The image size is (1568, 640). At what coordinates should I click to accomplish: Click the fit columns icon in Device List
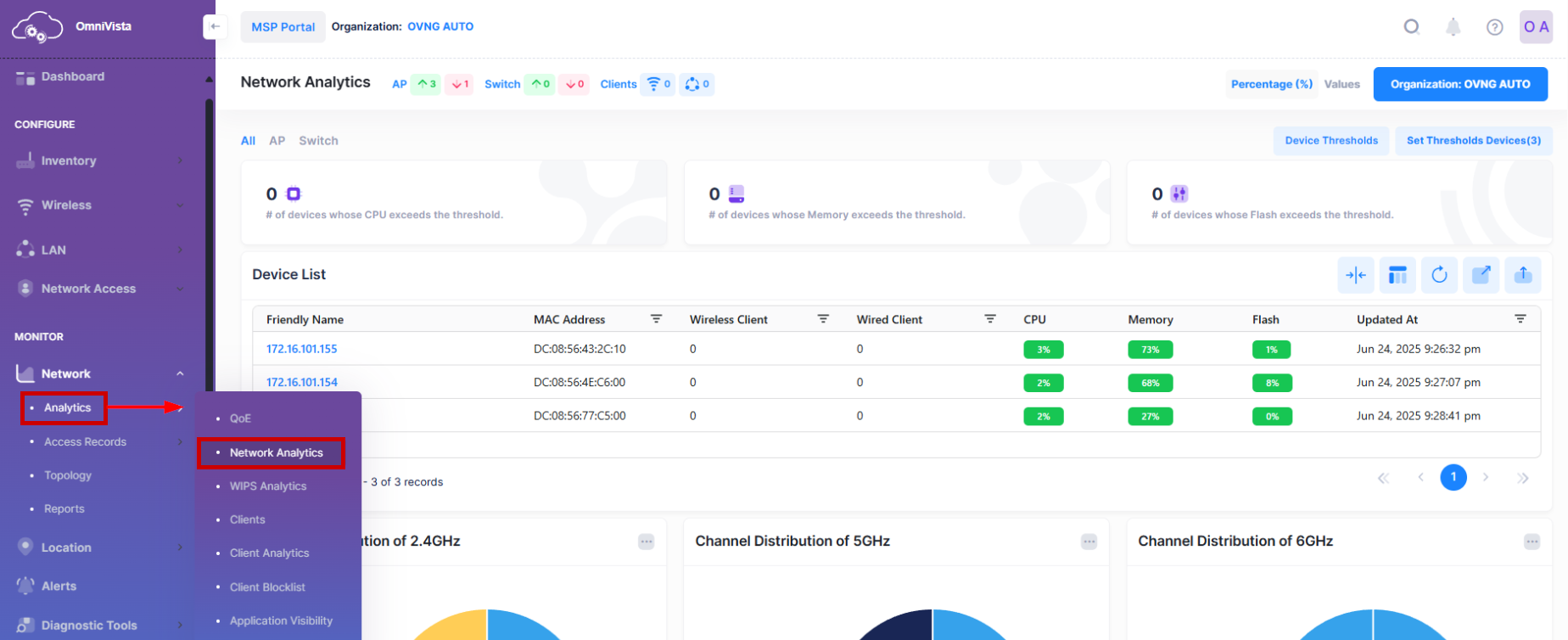click(1356, 275)
